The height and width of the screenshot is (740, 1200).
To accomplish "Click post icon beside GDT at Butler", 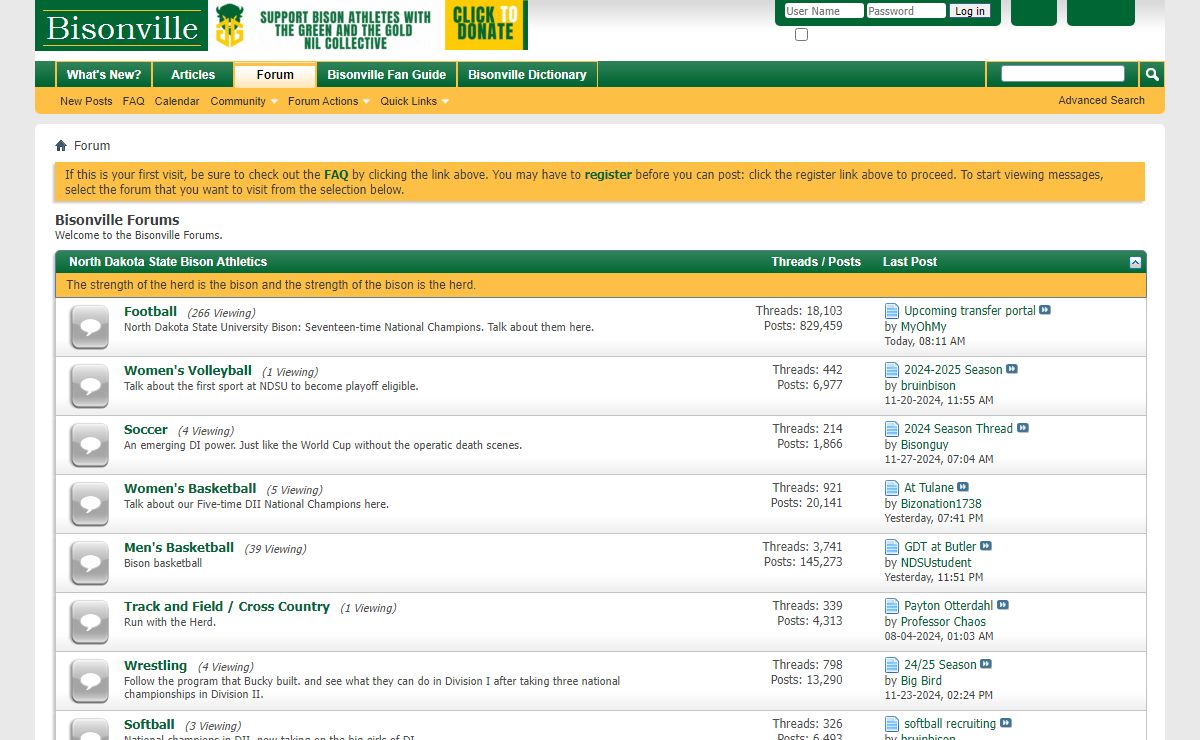I will (892, 547).
